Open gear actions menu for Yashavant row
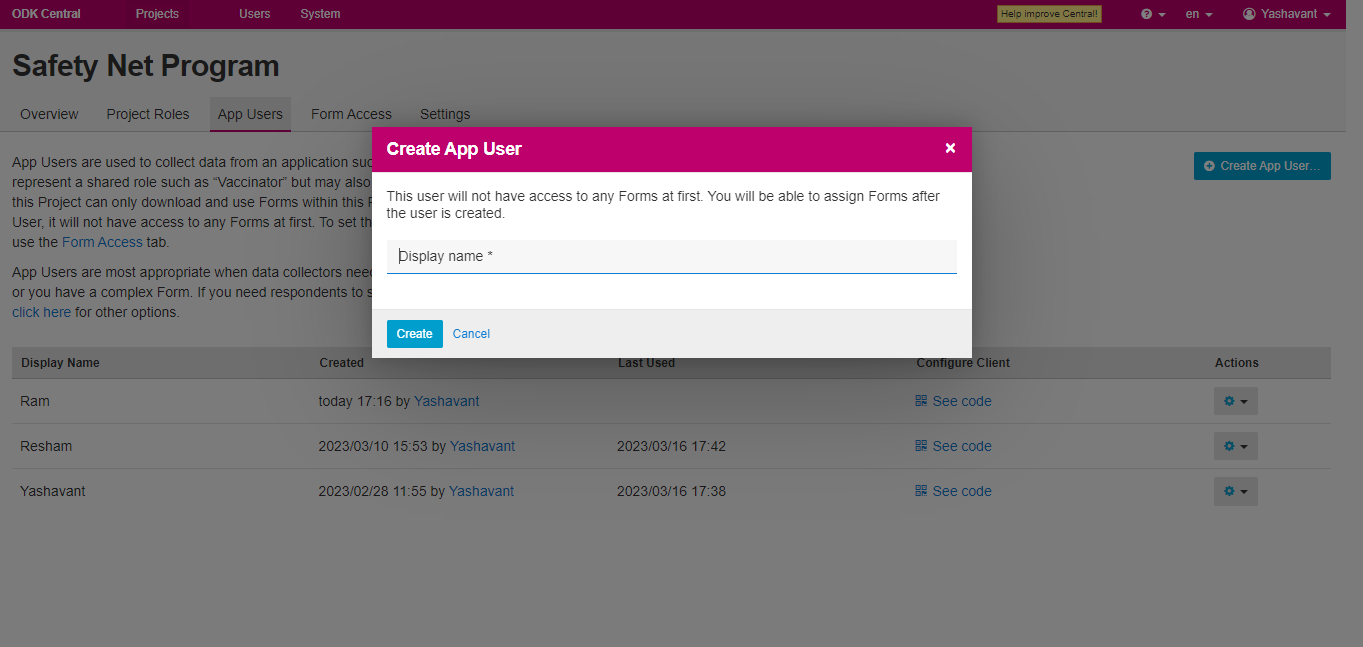 1235,491
